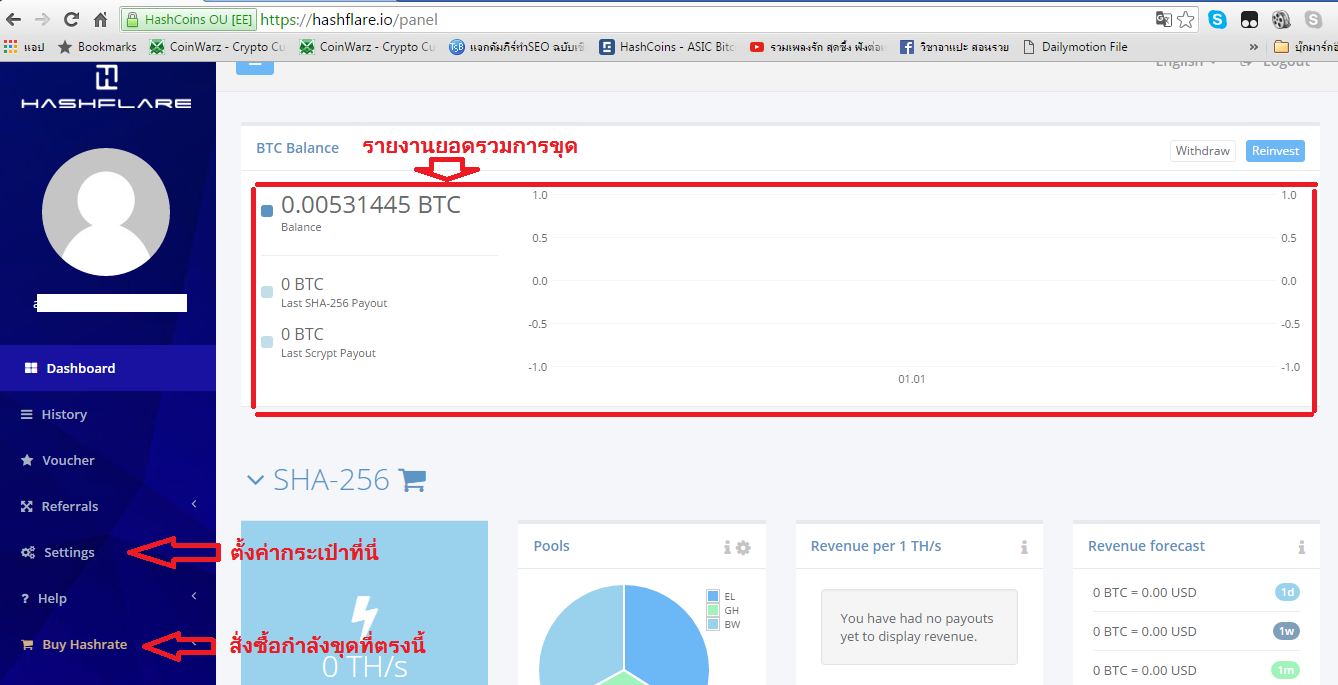
Task: Click the Revenue forecast card title
Action: point(1146,546)
